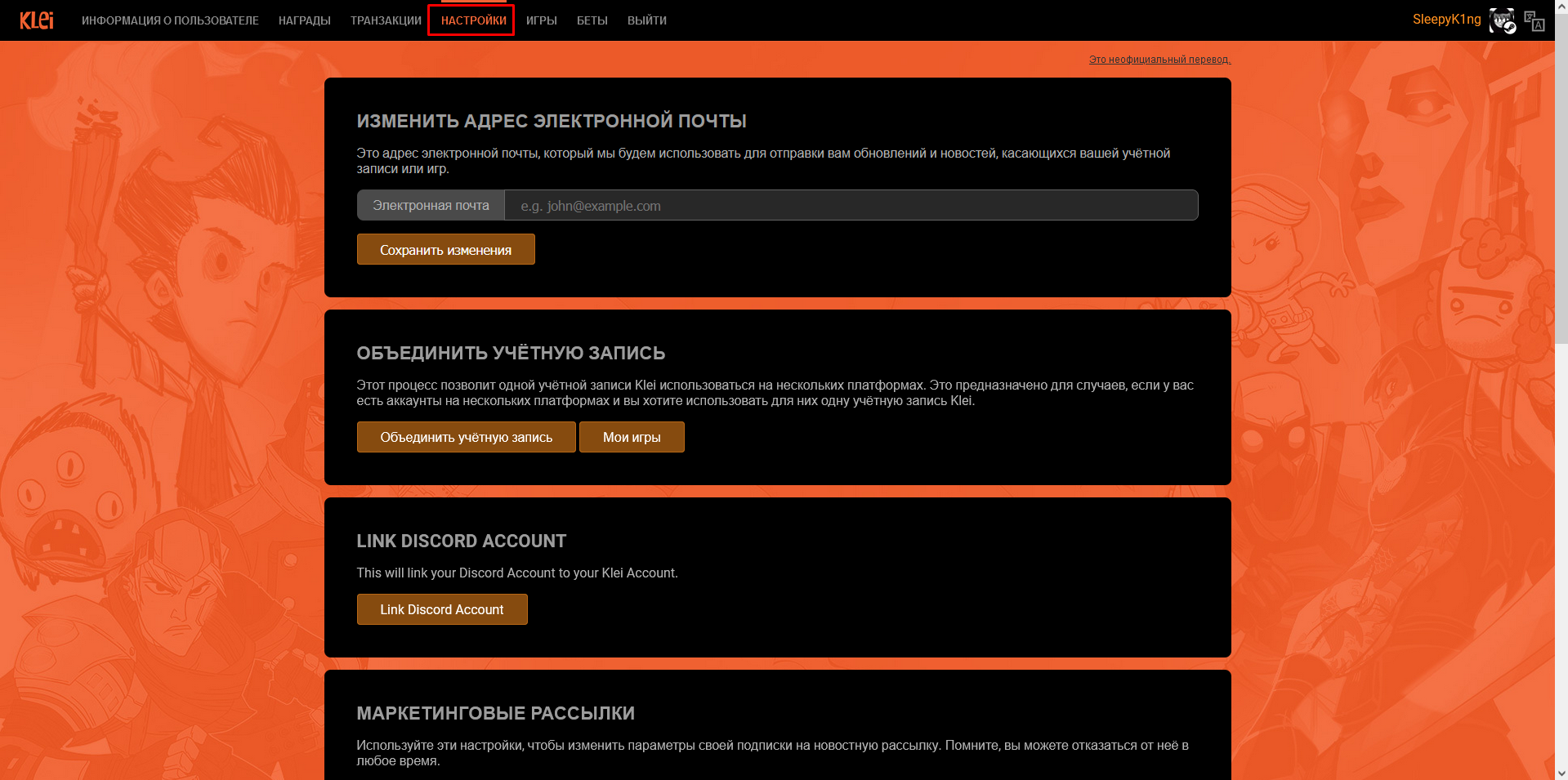Click the Сохранить изменения button
This screenshot has width=1568, height=780.
[x=446, y=249]
